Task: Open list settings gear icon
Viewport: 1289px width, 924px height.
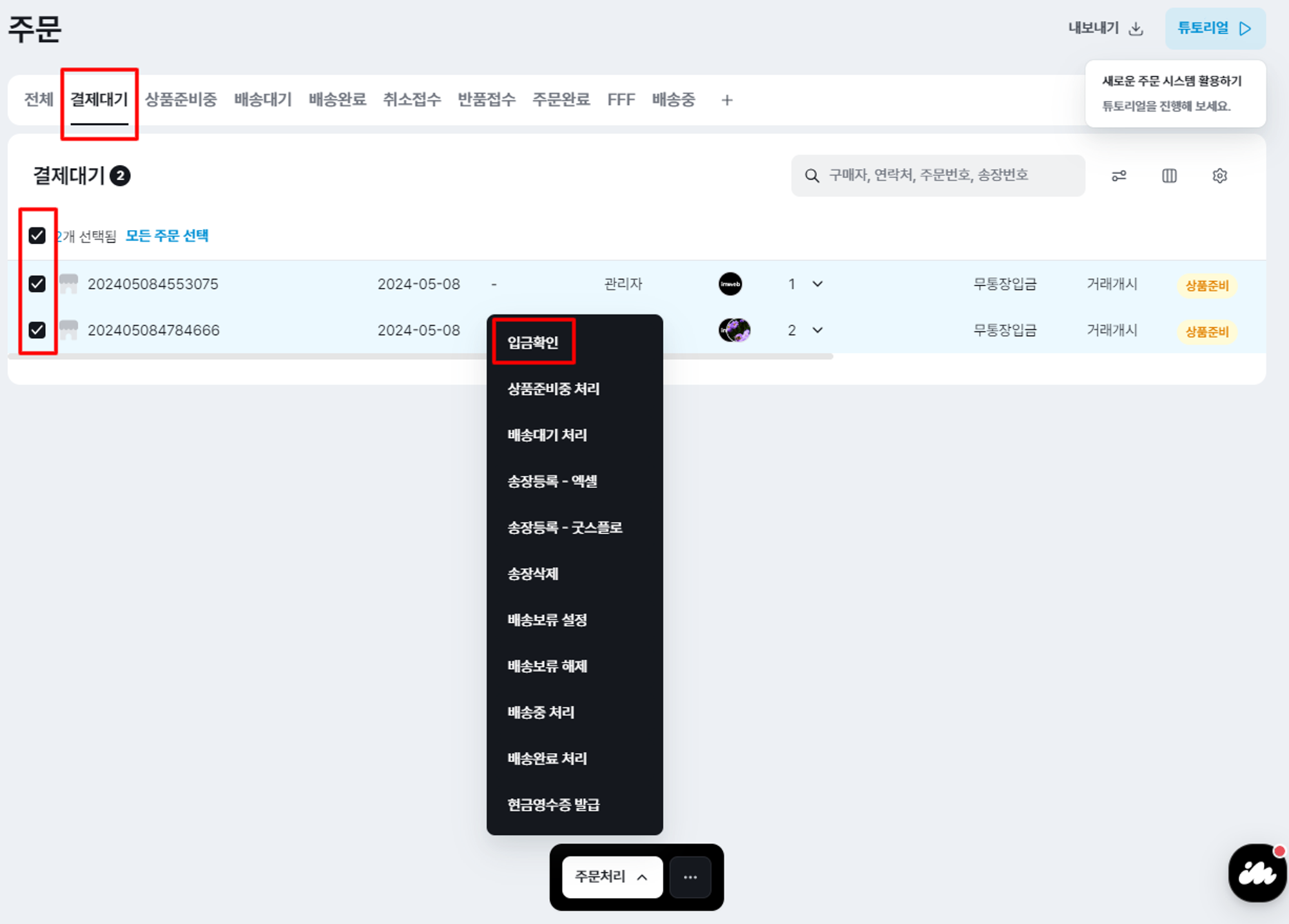Action: (1219, 176)
